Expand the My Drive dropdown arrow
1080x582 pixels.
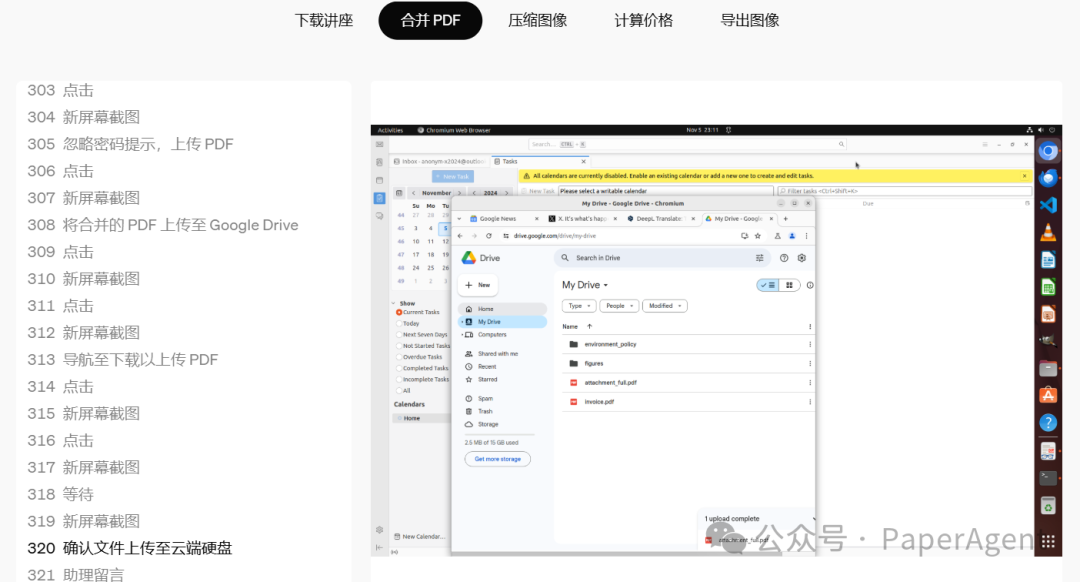tap(605, 285)
